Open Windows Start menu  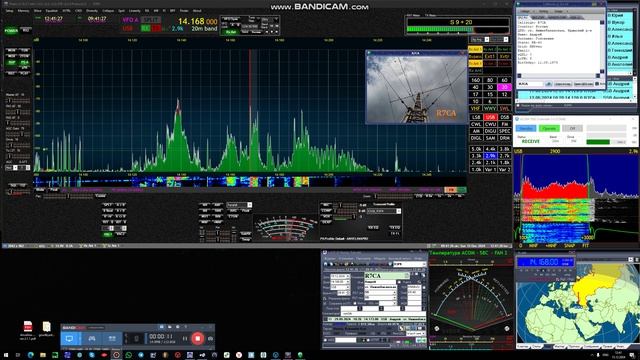tap(6, 355)
